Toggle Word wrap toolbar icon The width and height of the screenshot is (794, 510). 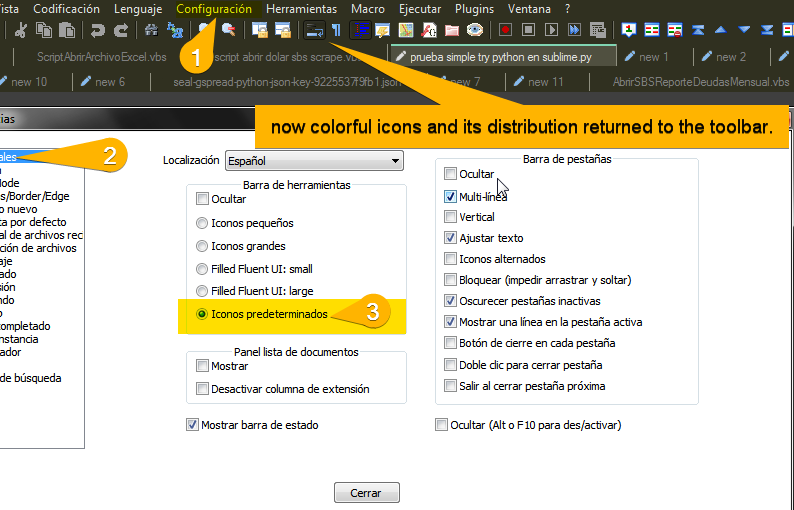tap(314, 30)
